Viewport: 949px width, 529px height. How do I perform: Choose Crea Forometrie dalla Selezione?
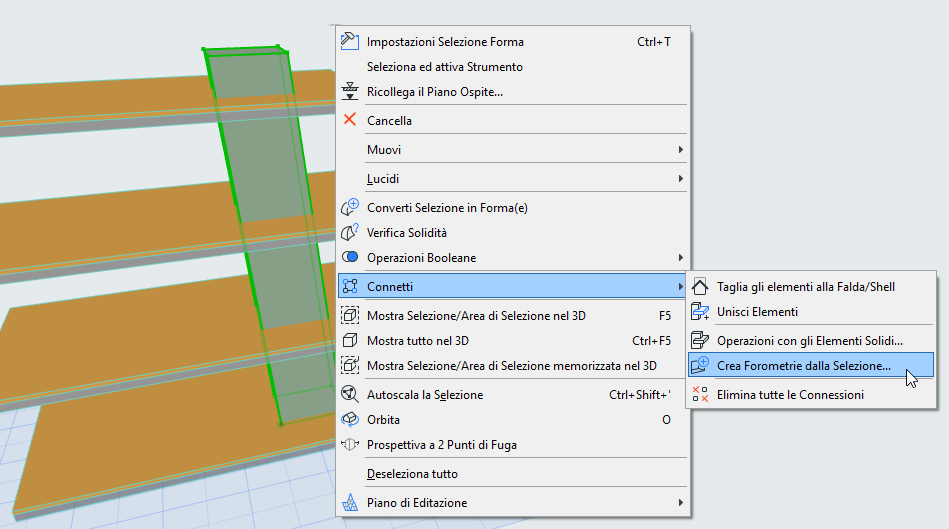point(811,365)
